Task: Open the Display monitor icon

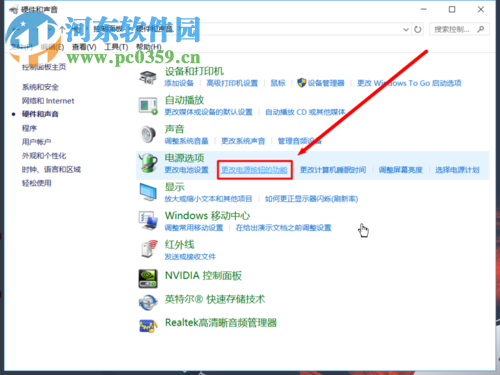Action: click(148, 192)
